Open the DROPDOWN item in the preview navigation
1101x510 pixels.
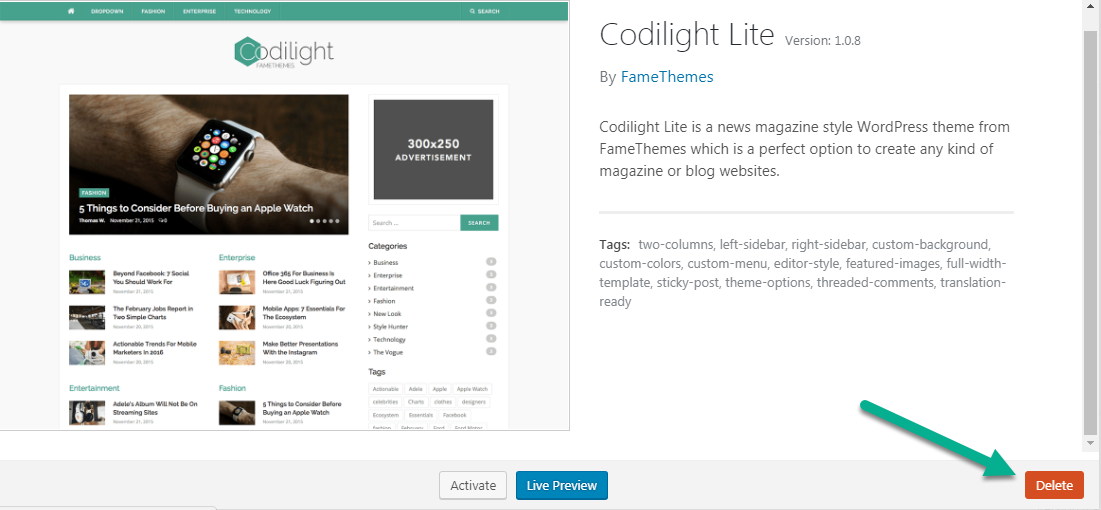(x=107, y=11)
